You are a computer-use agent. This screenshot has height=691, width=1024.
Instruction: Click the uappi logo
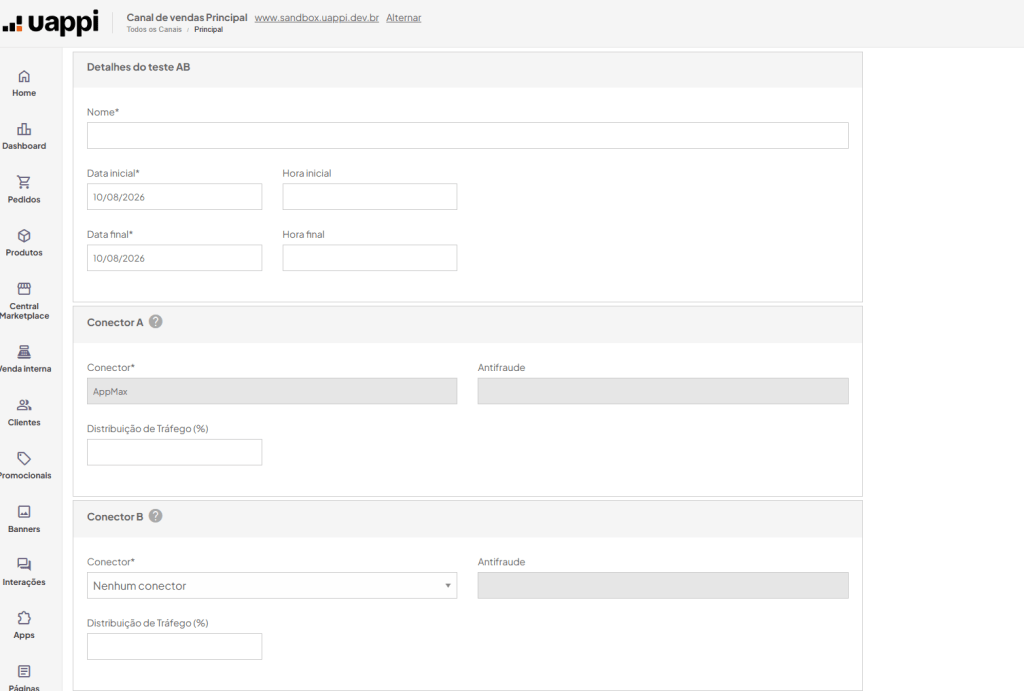pyautogui.click(x=50, y=23)
